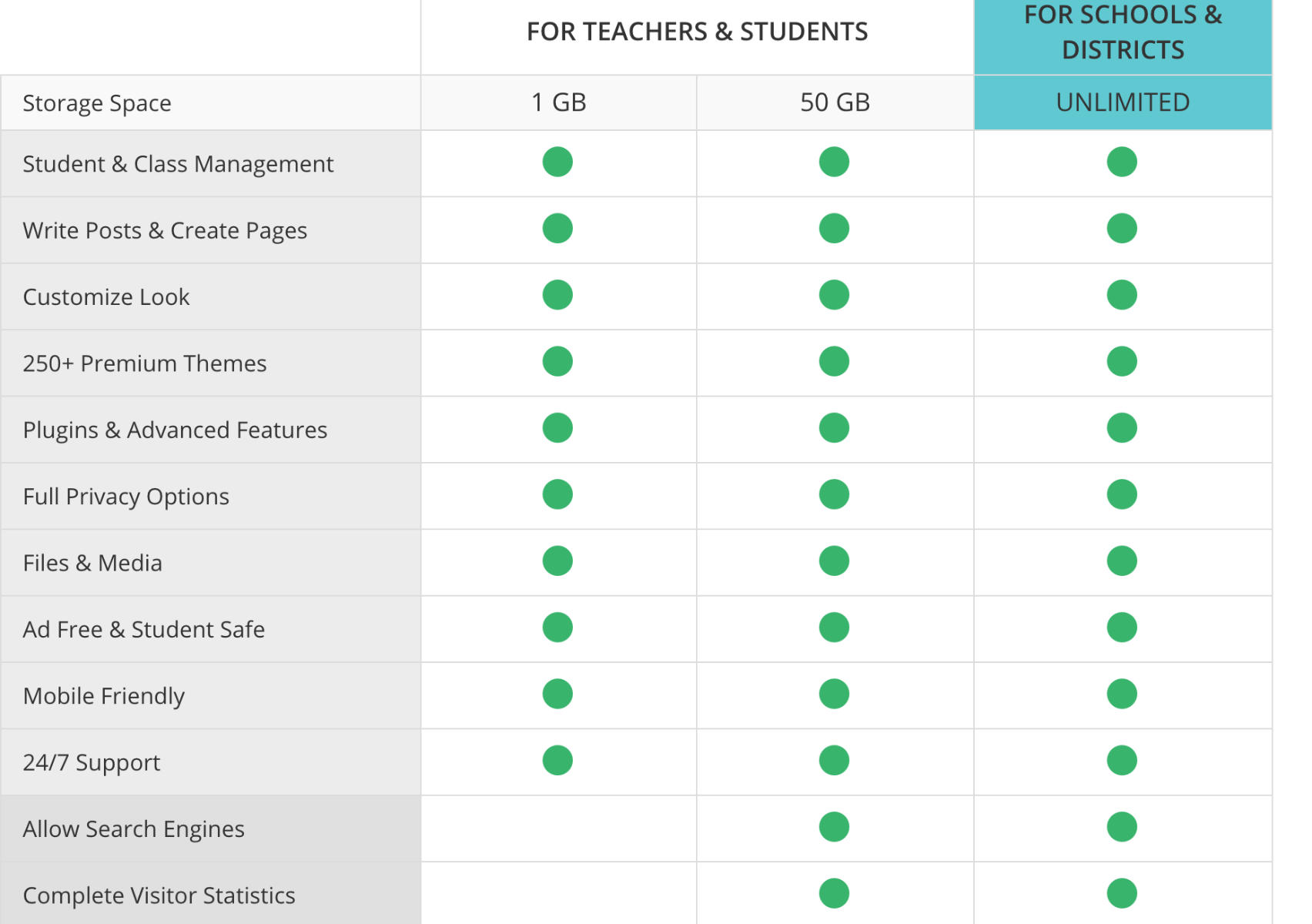Click the FOR TEACHERS & STUDENTS header
The width and height of the screenshot is (1312, 924).
697,32
